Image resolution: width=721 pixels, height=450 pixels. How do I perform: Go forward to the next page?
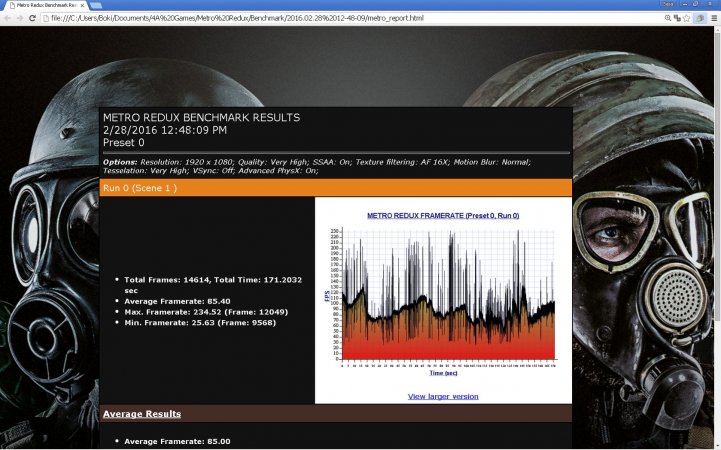[x=19, y=18]
